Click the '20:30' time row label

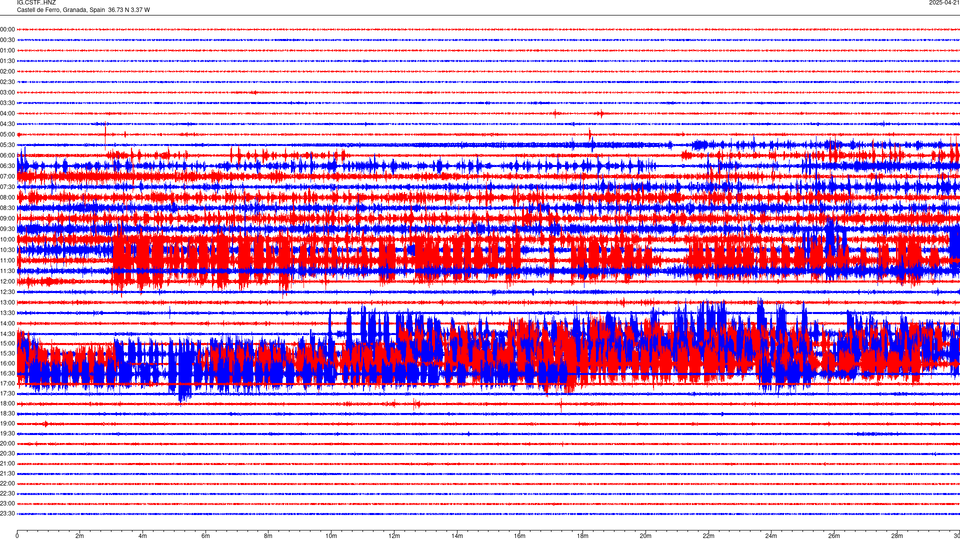7,454
